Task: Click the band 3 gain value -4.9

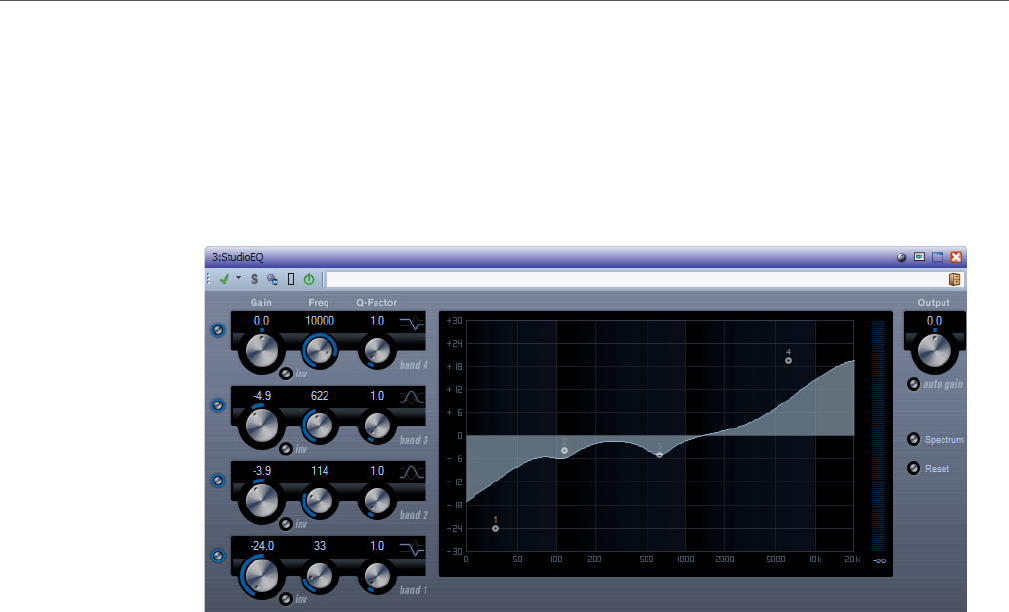Action: (261, 396)
